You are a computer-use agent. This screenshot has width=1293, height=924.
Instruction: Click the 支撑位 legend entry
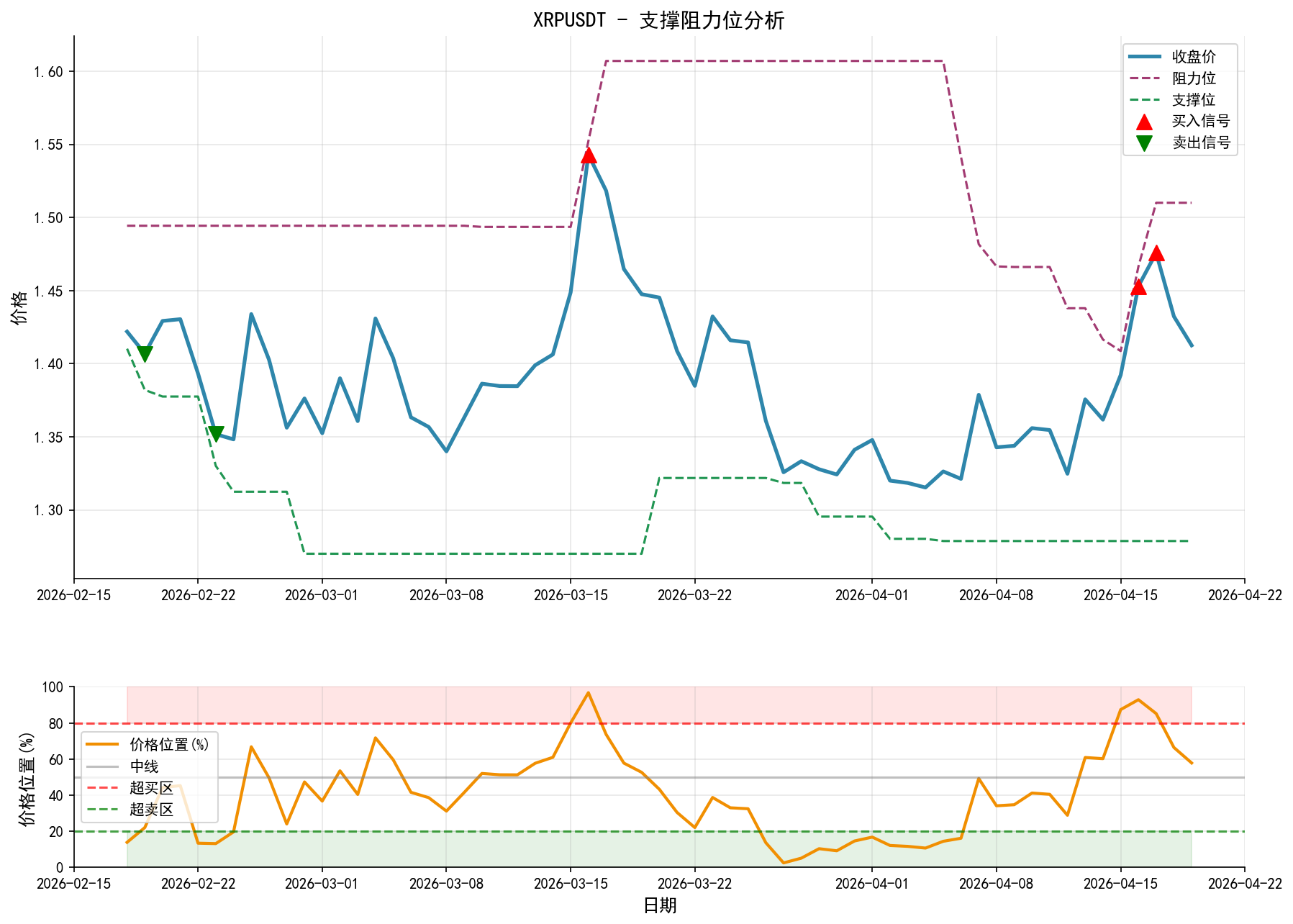tap(1179, 99)
